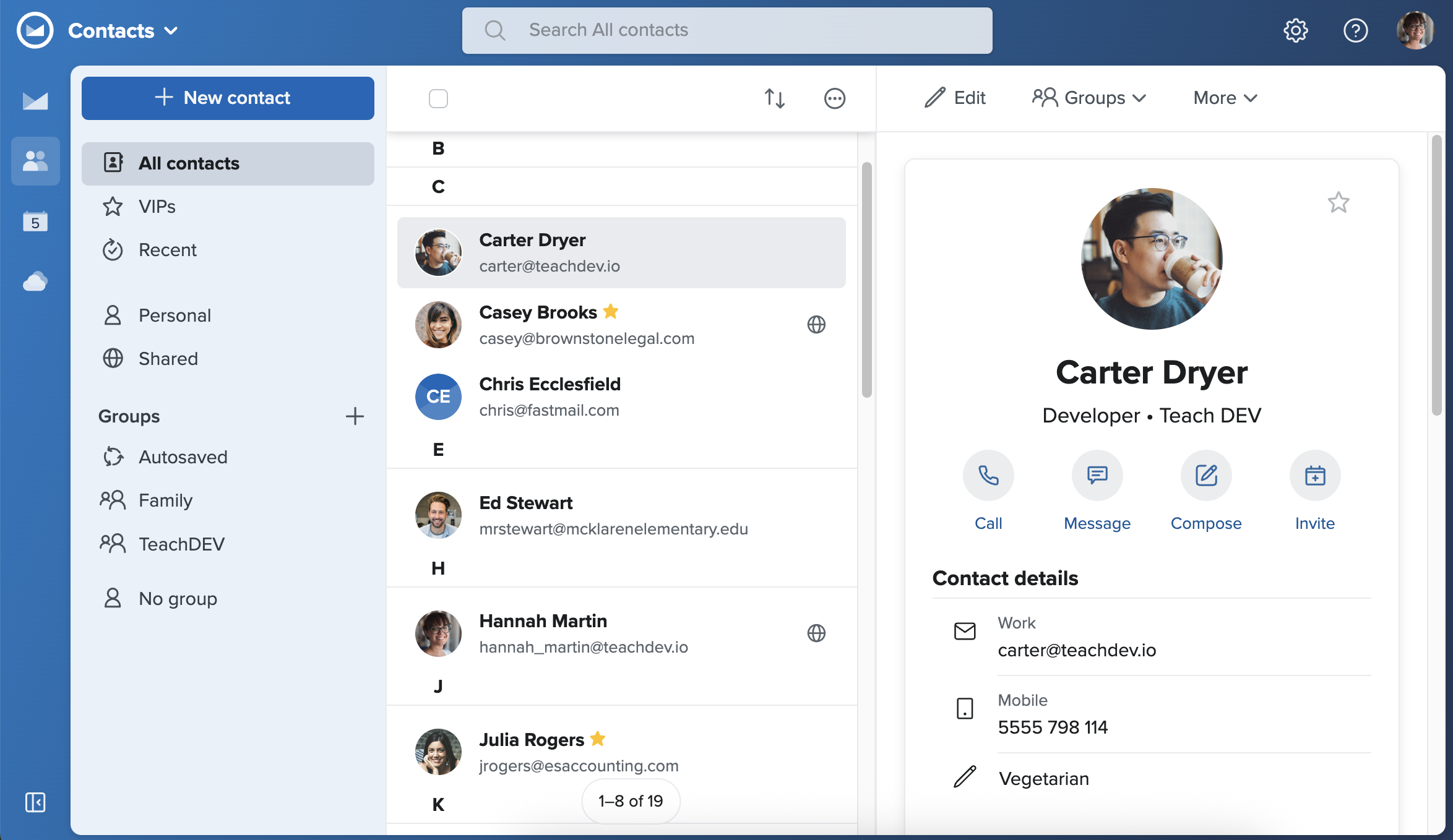Toggle the select-all contacts checkbox
Screen dimensions: 1453x840
438,98
